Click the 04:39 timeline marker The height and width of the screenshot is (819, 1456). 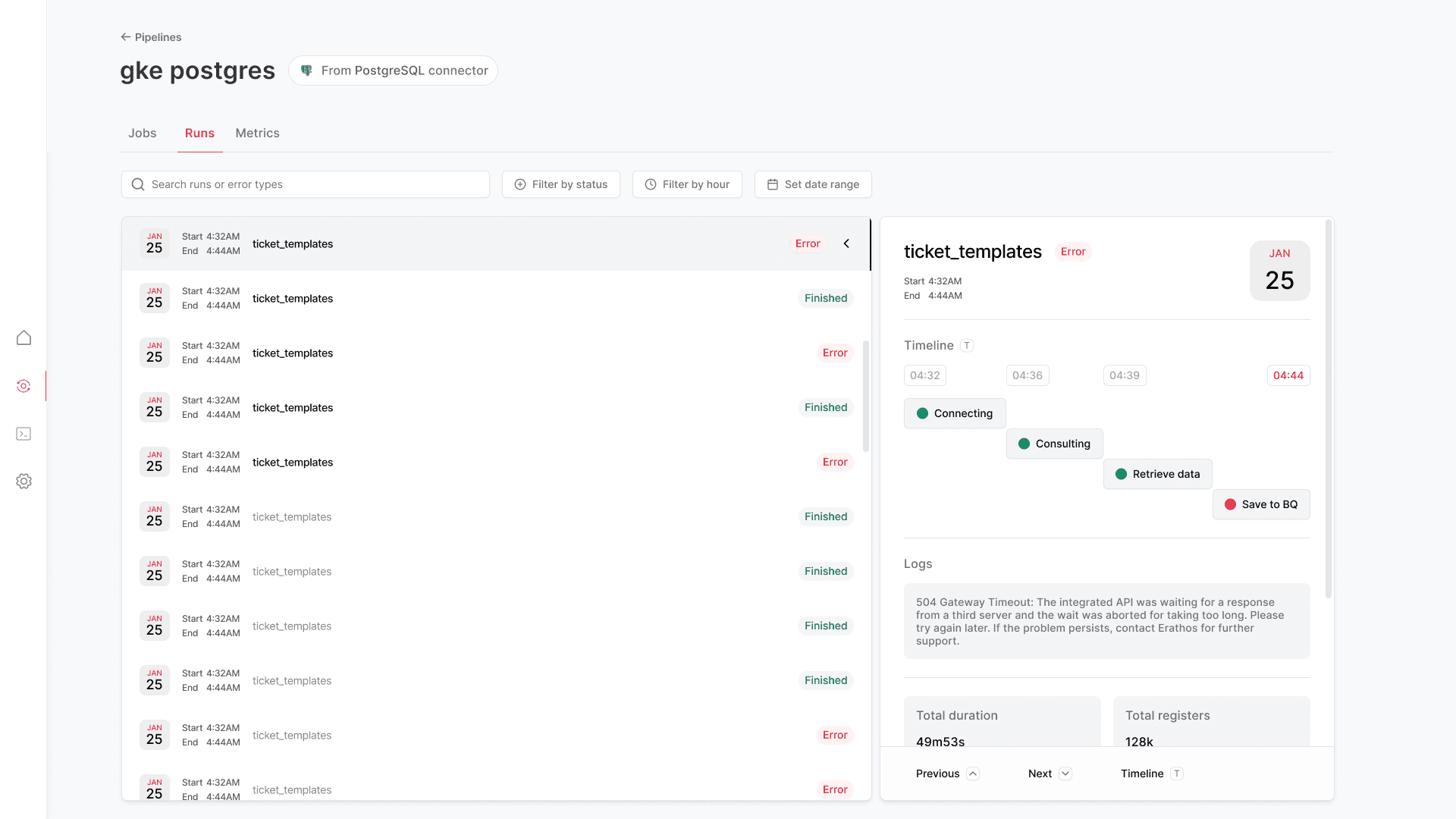point(1125,375)
